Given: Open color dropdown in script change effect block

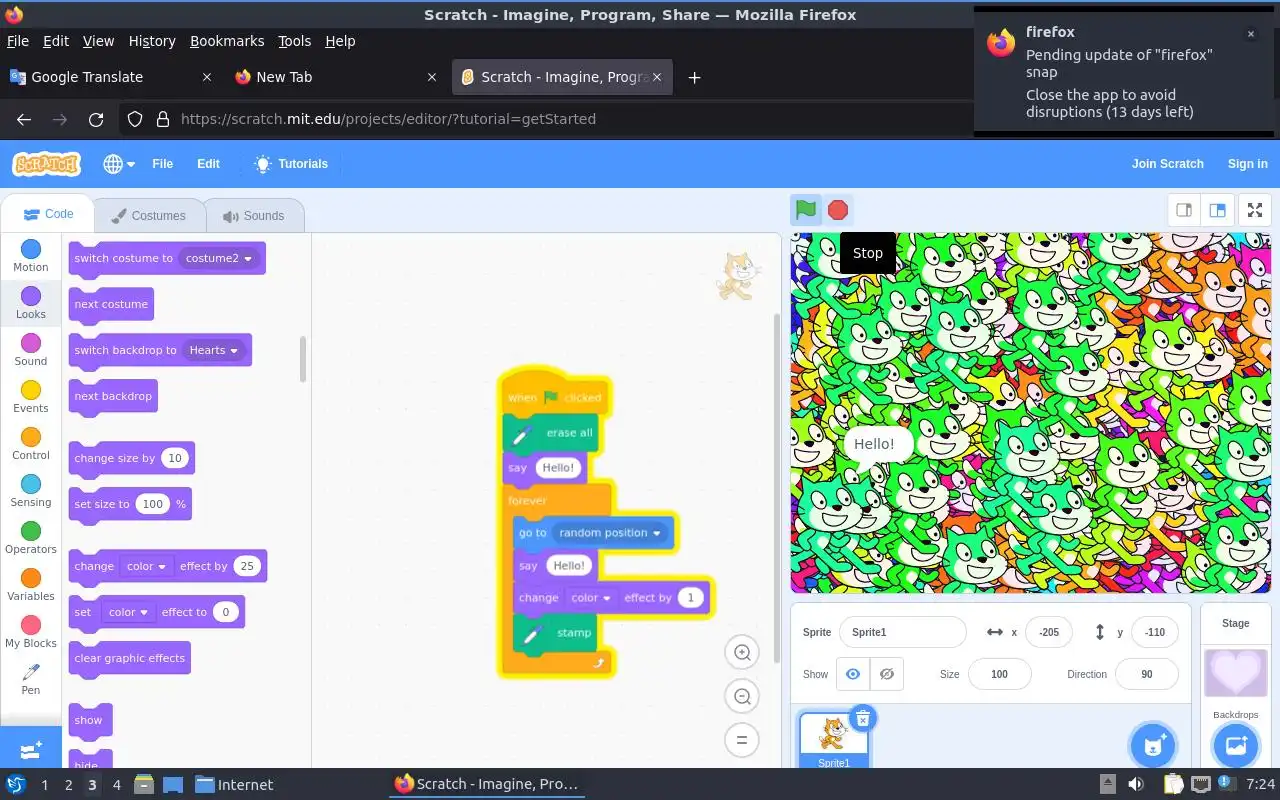Looking at the screenshot, I should (591, 598).
